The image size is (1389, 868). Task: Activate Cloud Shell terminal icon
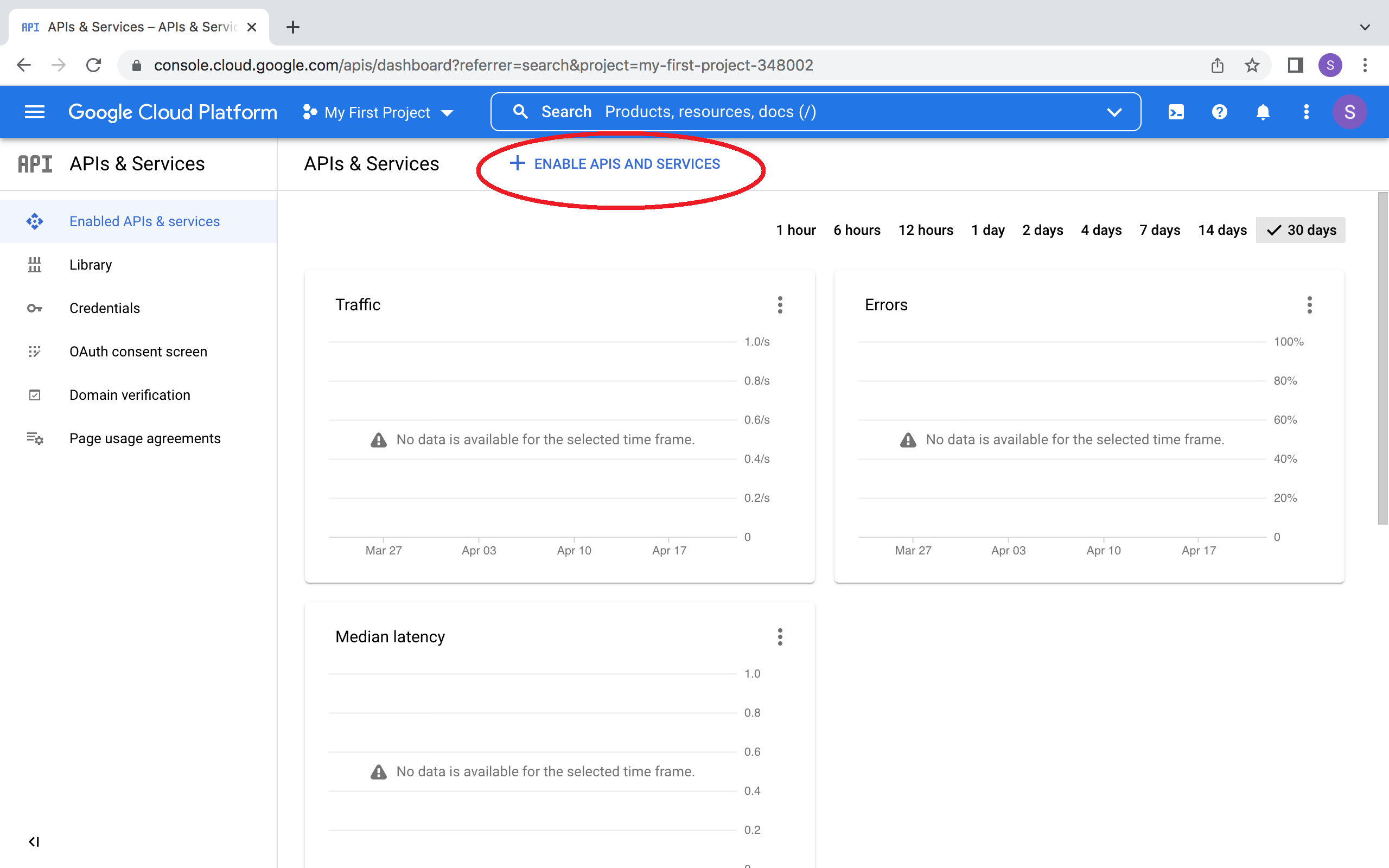click(1176, 112)
